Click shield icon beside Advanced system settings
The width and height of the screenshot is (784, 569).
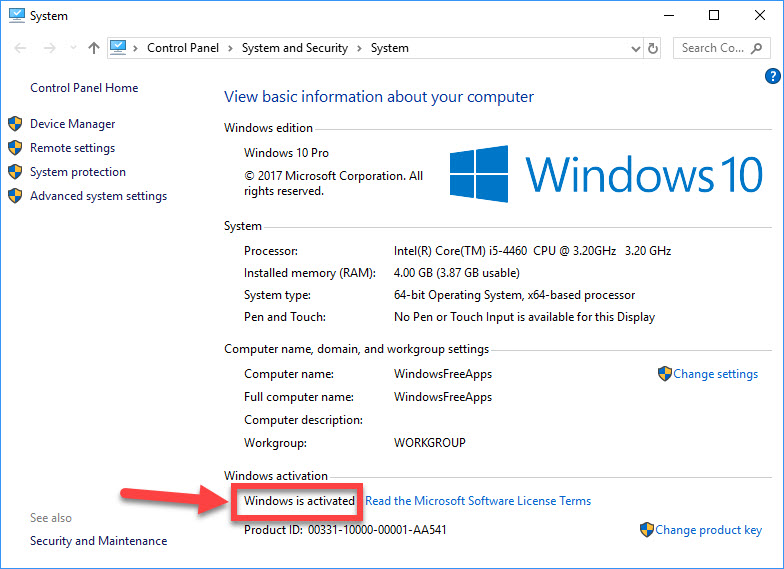click(16, 196)
